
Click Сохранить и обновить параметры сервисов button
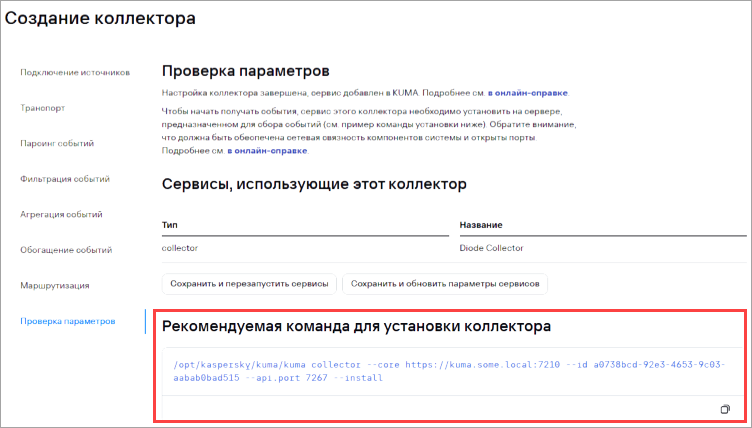click(445, 284)
